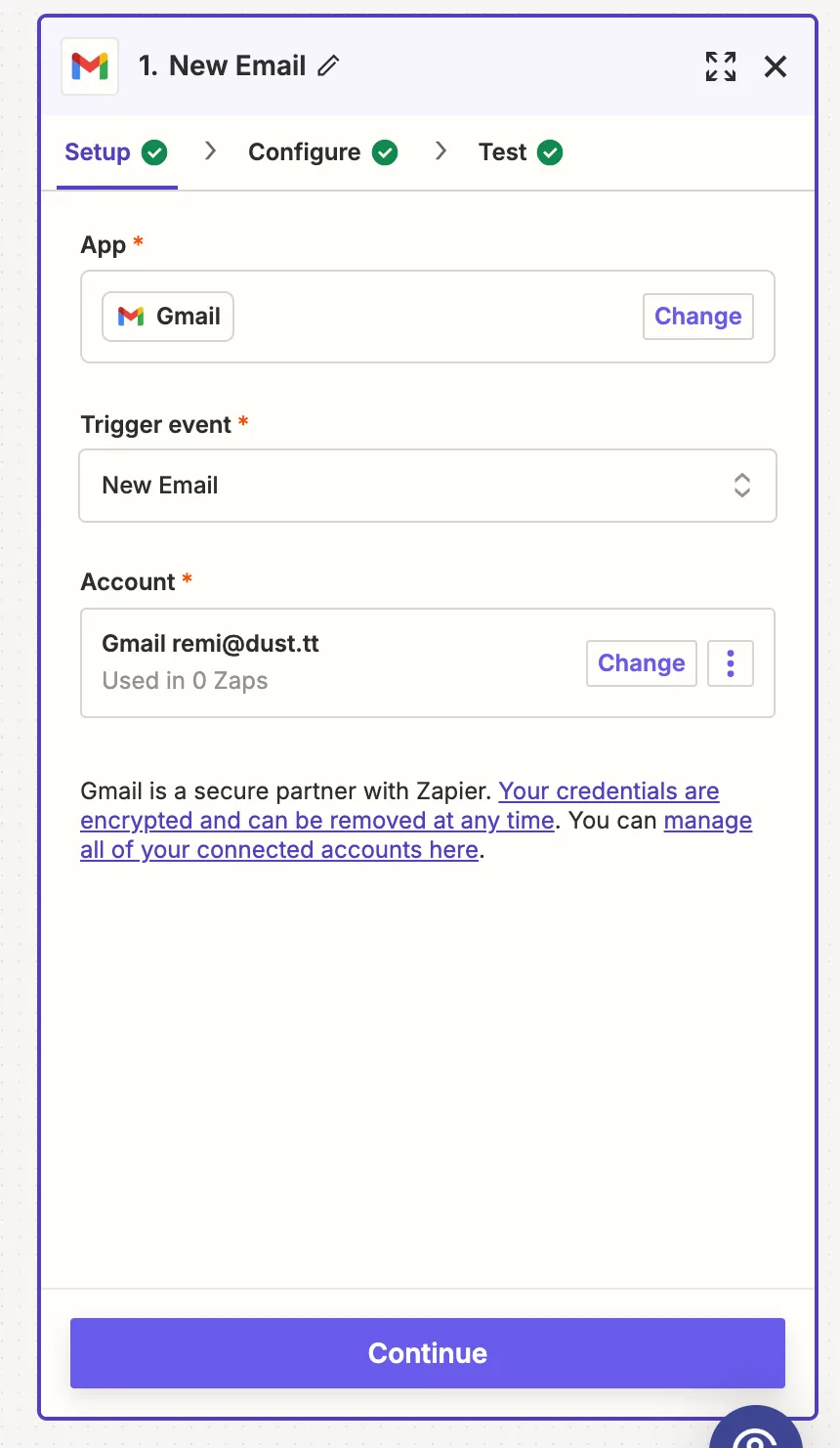This screenshot has height=1448, width=840.
Task: Open the credentials are encrypted link
Action: coord(400,806)
